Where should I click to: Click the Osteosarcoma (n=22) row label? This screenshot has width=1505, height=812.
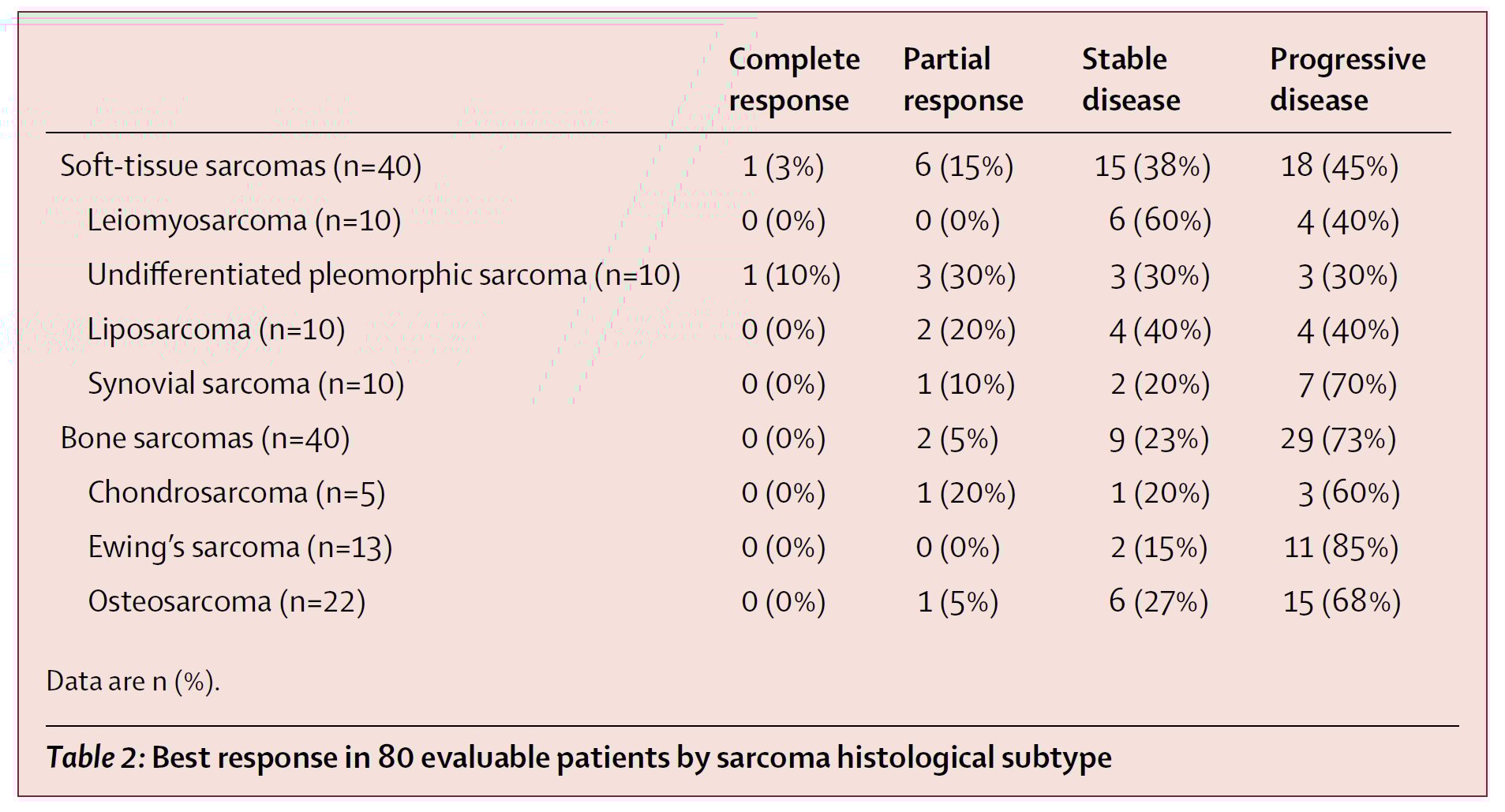point(226,602)
